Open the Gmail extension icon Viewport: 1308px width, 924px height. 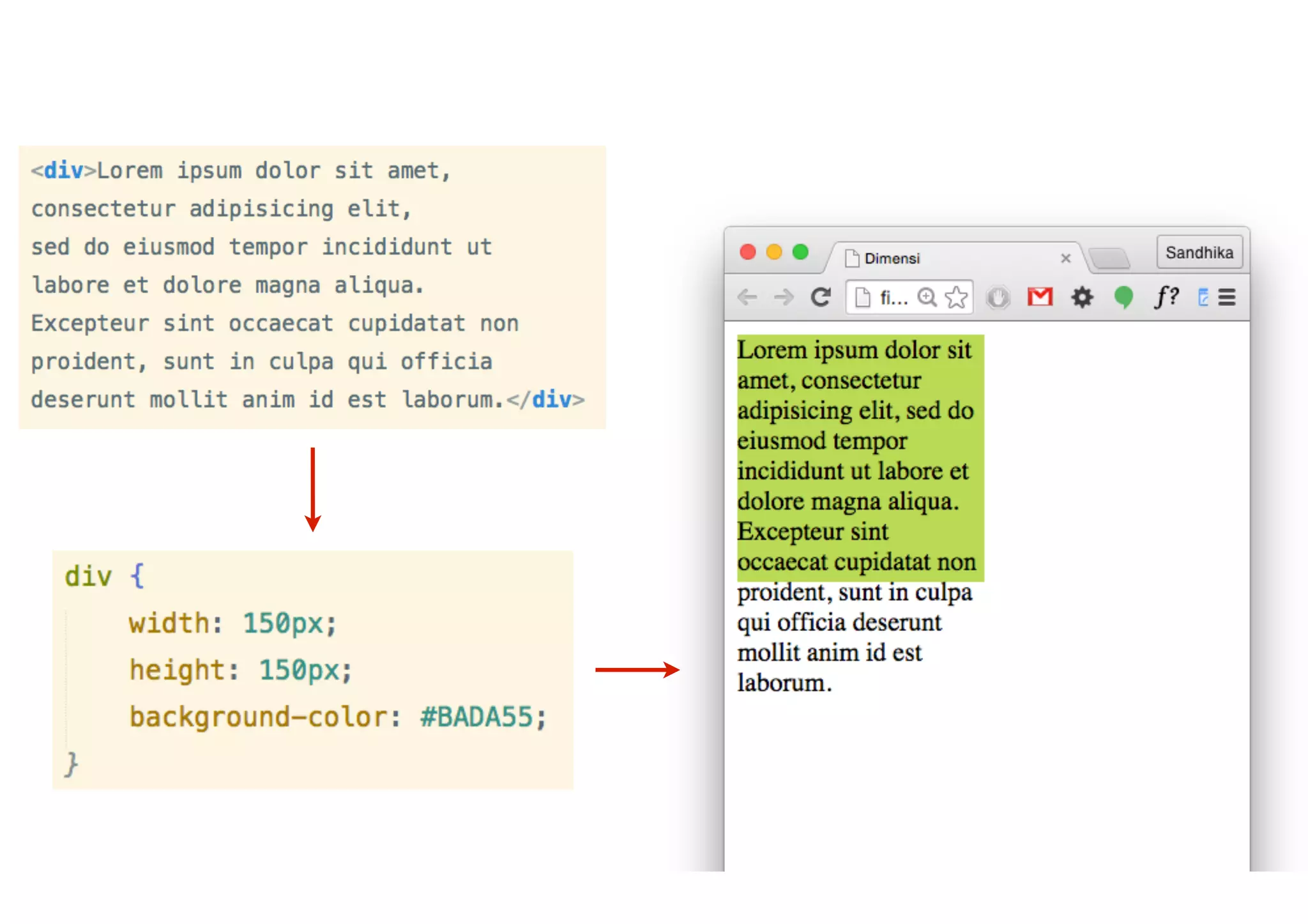pyautogui.click(x=1040, y=297)
